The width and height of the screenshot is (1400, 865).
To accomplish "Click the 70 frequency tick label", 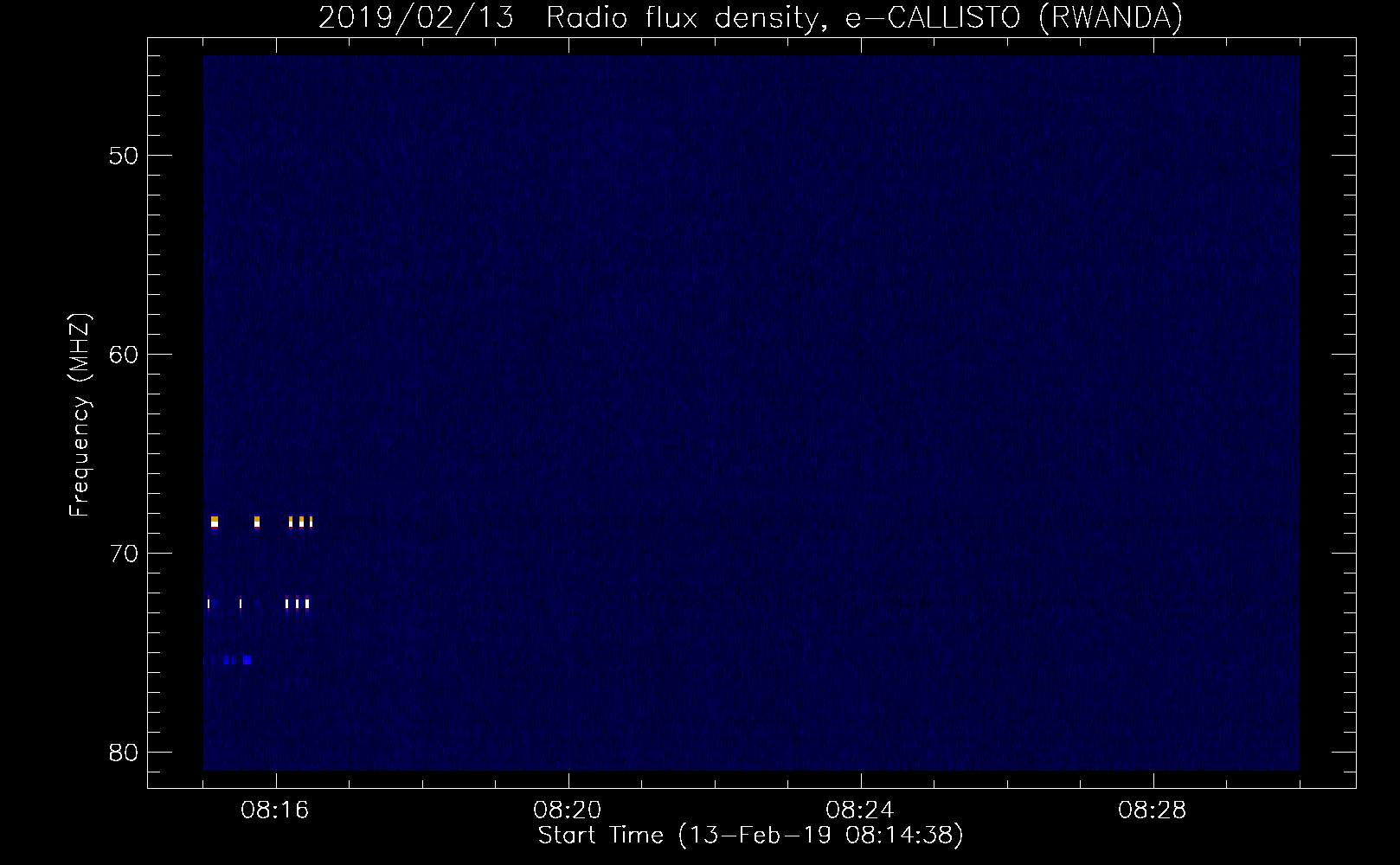I will click(x=124, y=554).
